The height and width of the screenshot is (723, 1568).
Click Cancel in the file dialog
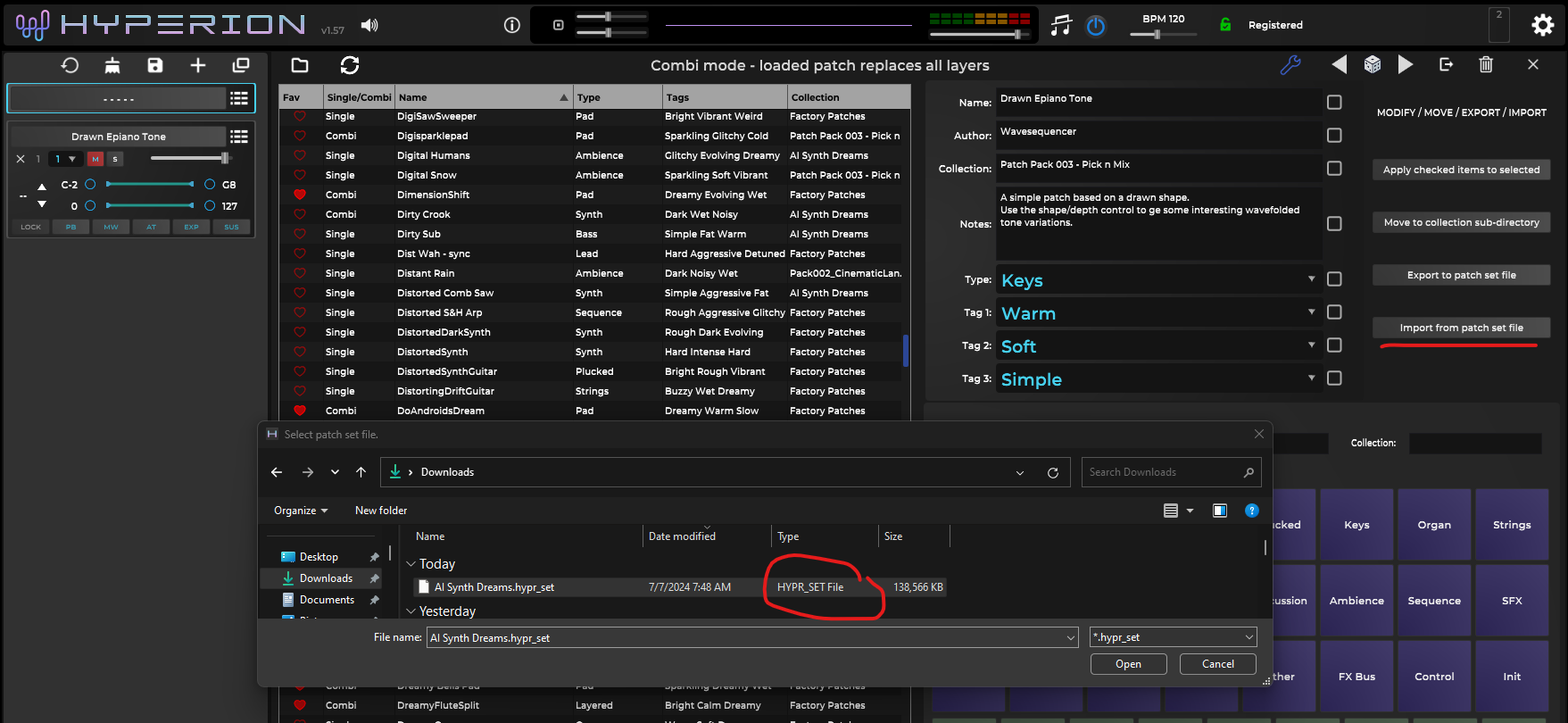click(1217, 664)
